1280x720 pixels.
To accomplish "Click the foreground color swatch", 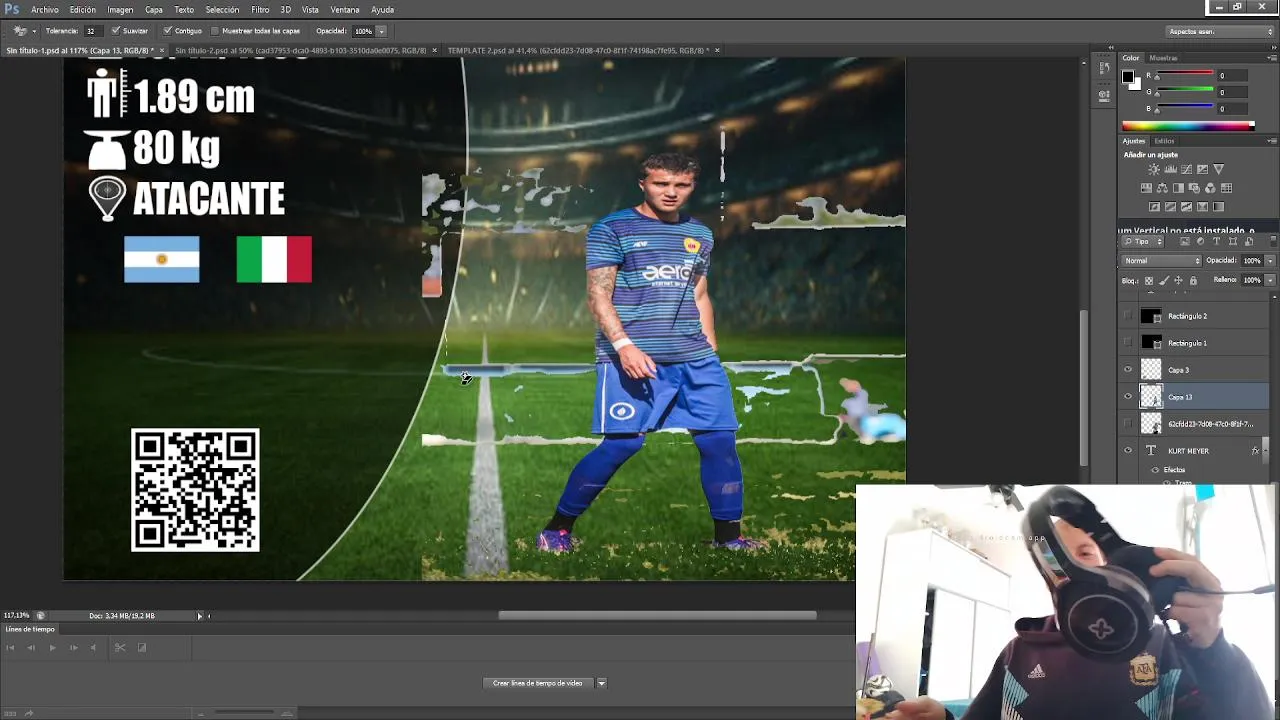I will pyautogui.click(x=1128, y=76).
